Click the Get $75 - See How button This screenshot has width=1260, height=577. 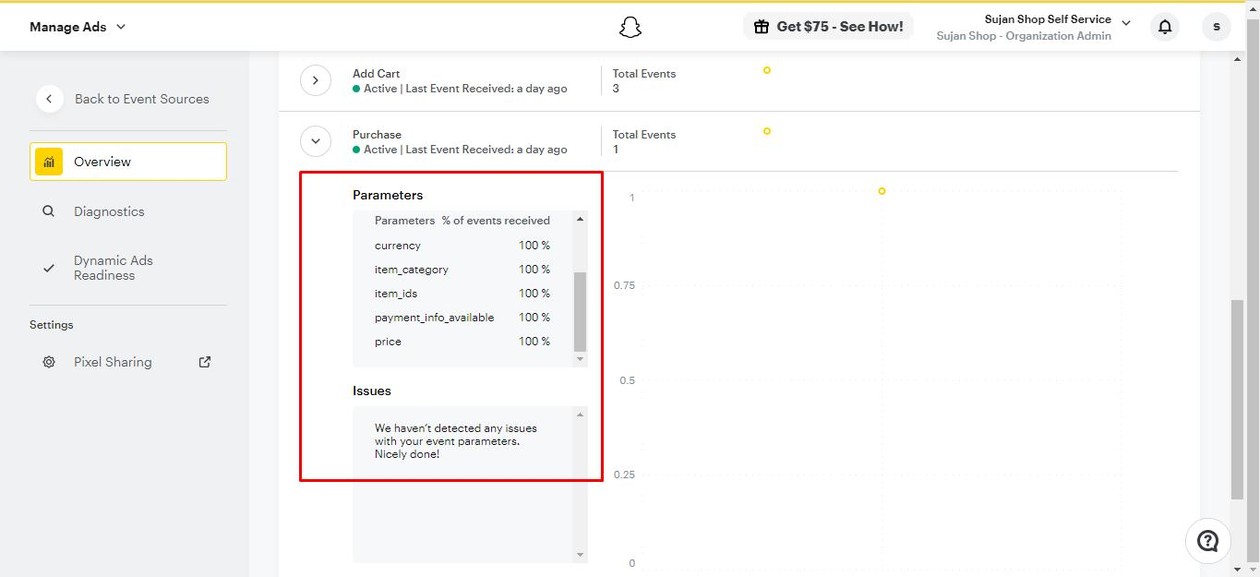[x=828, y=26]
